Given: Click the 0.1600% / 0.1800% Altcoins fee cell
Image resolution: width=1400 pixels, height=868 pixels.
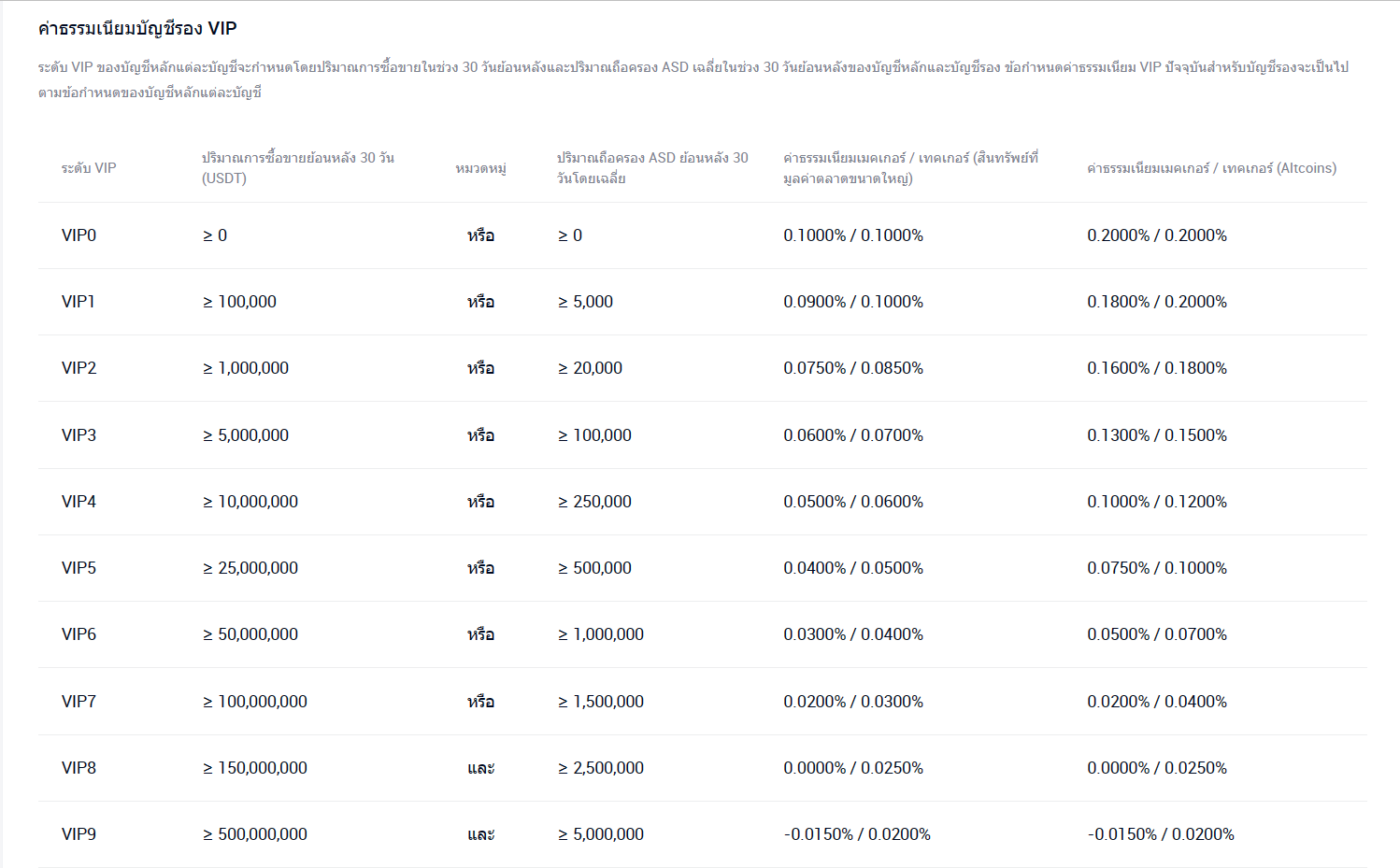Looking at the screenshot, I should pyautogui.click(x=1157, y=368).
